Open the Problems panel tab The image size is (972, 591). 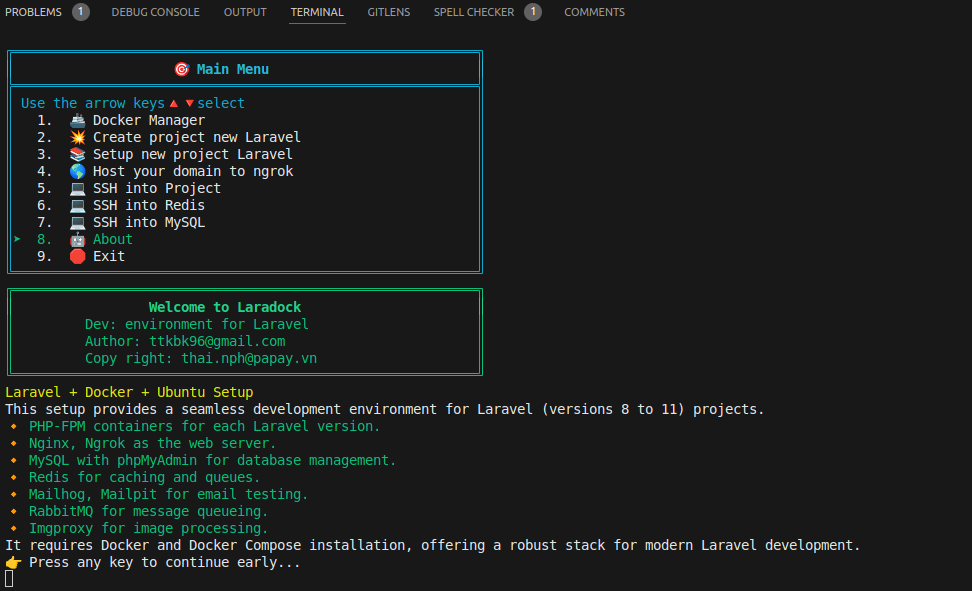[33, 12]
